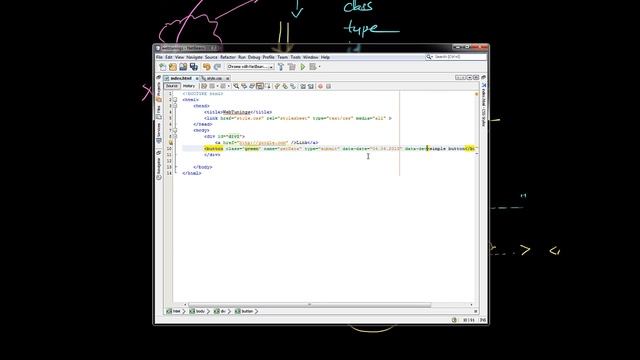The image size is (640, 360).
Task: Go to Previous Bookmark icon
Action: pyautogui.click(x=277, y=86)
